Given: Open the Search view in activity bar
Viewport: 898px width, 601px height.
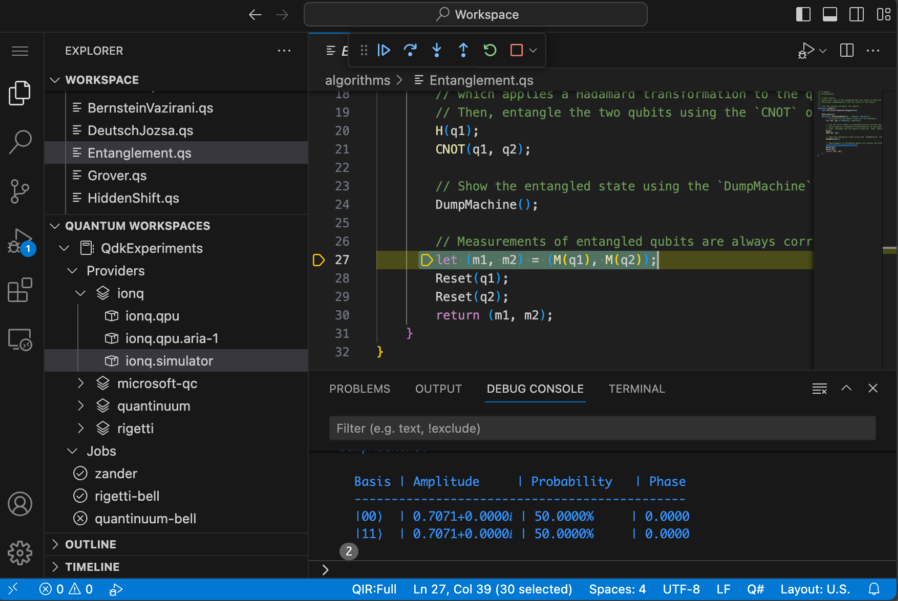Looking at the screenshot, I should tap(20, 142).
